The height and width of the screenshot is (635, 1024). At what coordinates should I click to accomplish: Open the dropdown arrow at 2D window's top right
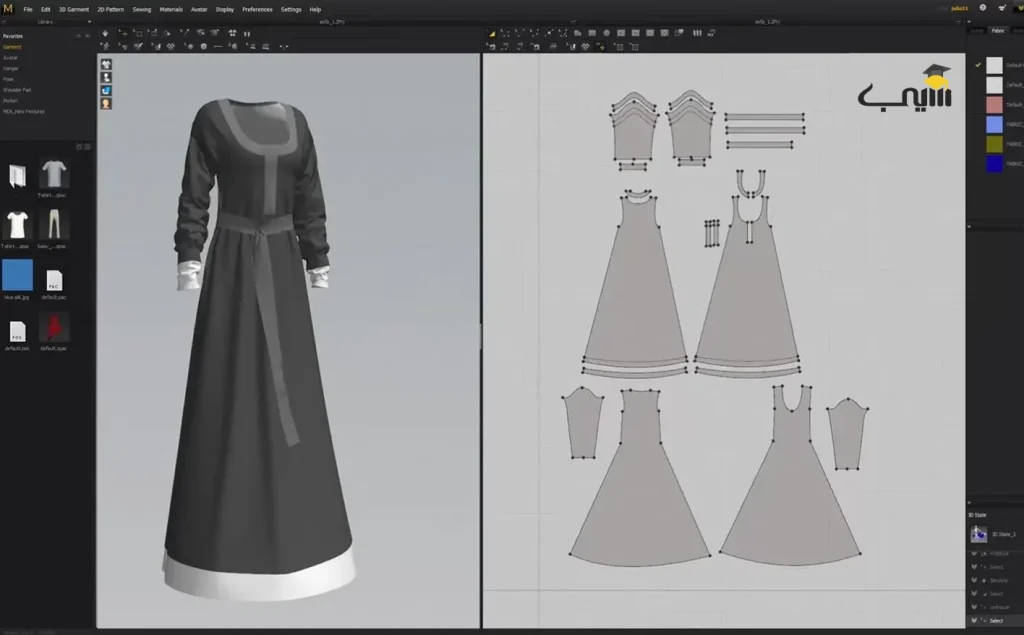(x=969, y=22)
